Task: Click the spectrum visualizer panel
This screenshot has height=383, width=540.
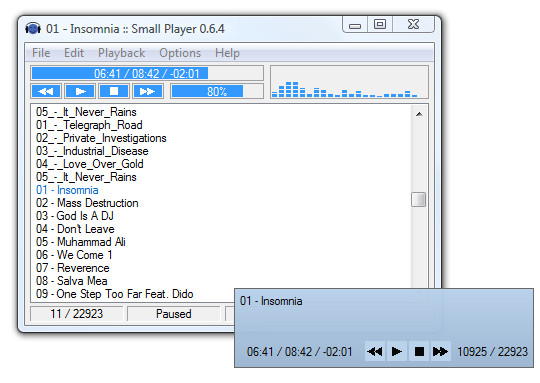Action: 350,82
